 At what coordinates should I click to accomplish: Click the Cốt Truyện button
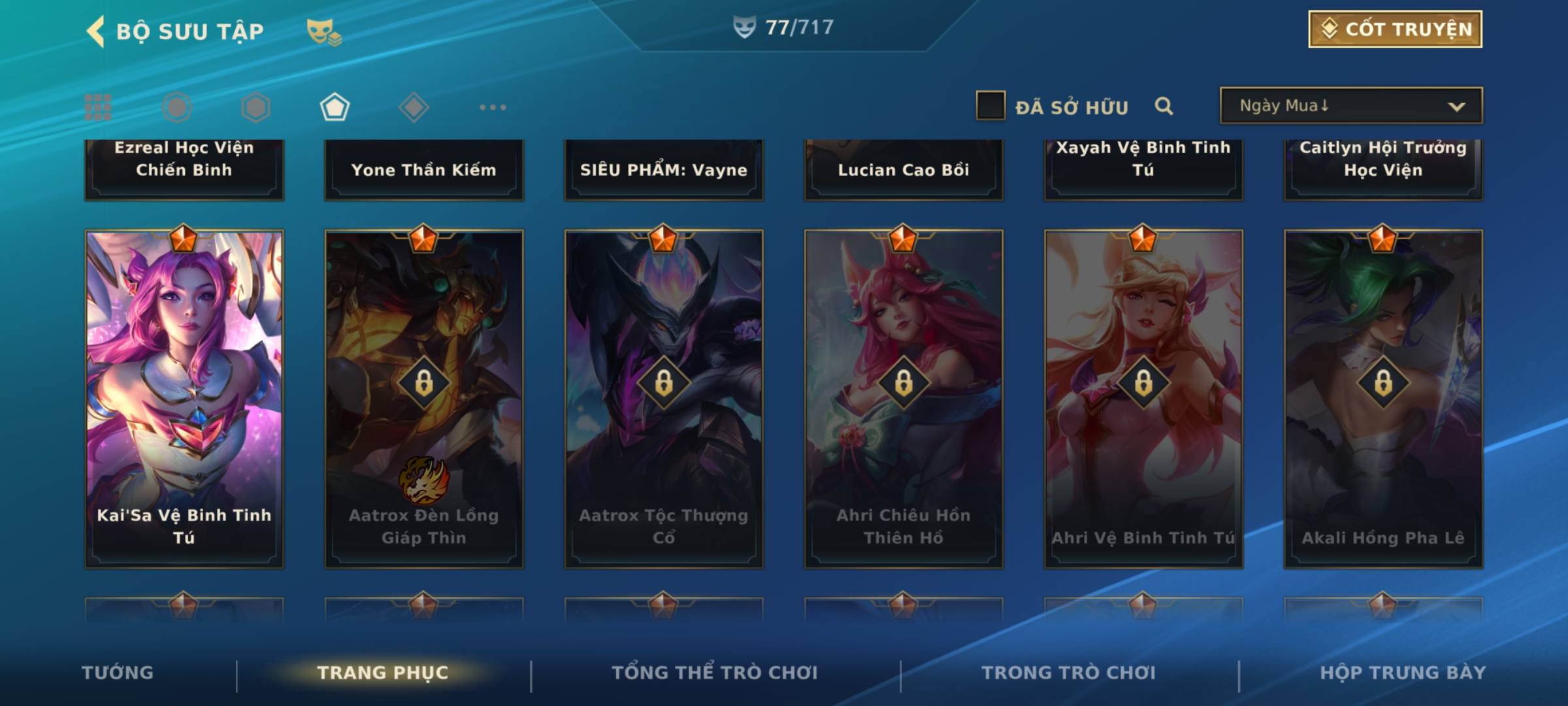click(x=1395, y=29)
